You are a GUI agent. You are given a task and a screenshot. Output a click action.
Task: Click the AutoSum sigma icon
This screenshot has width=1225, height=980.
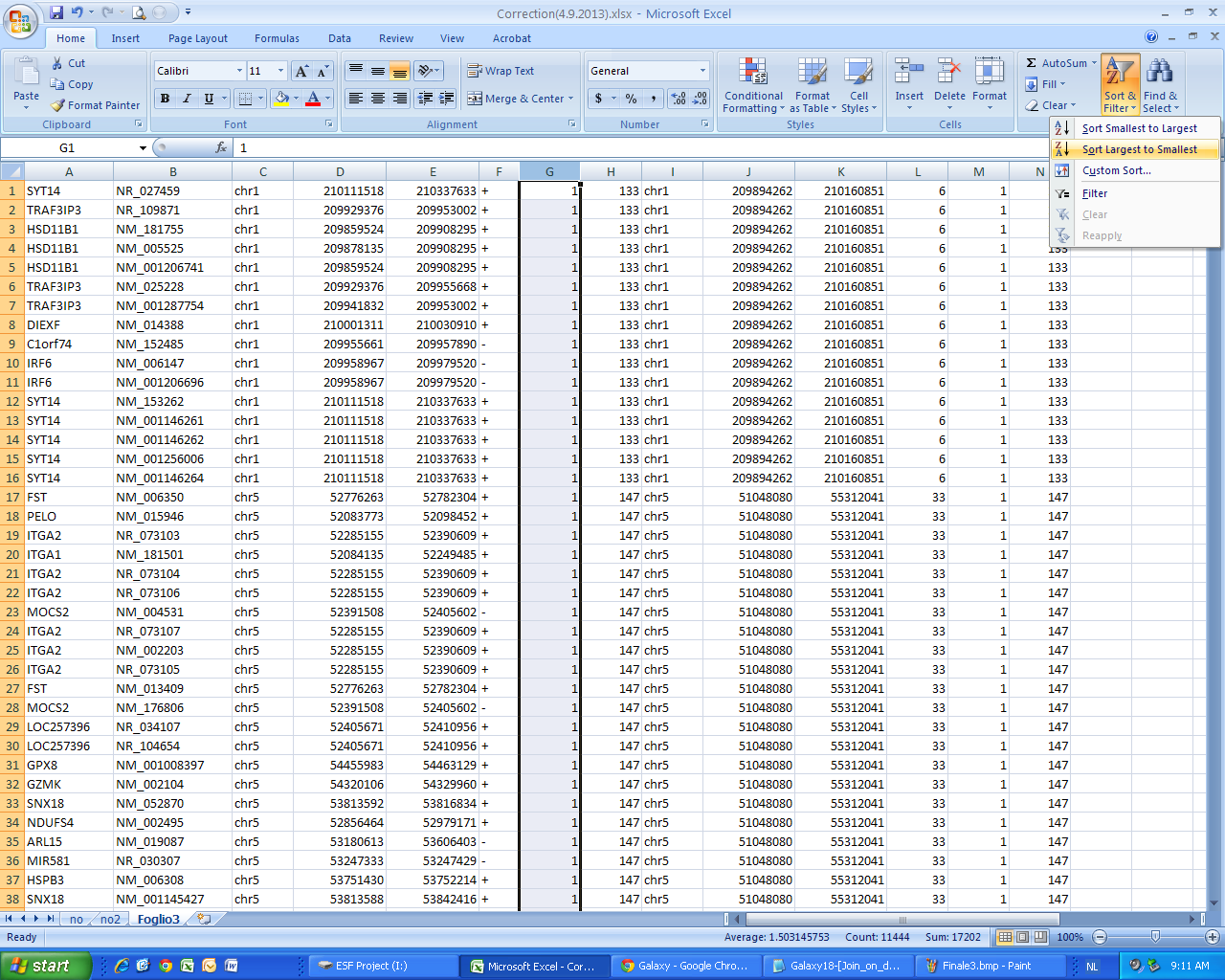(x=1032, y=63)
